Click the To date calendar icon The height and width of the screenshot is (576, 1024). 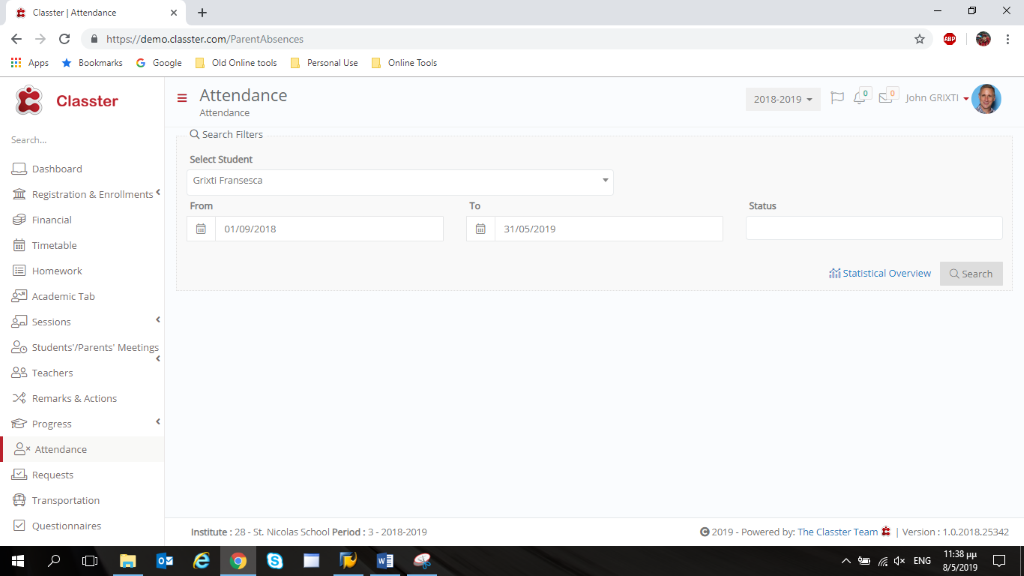(x=481, y=229)
